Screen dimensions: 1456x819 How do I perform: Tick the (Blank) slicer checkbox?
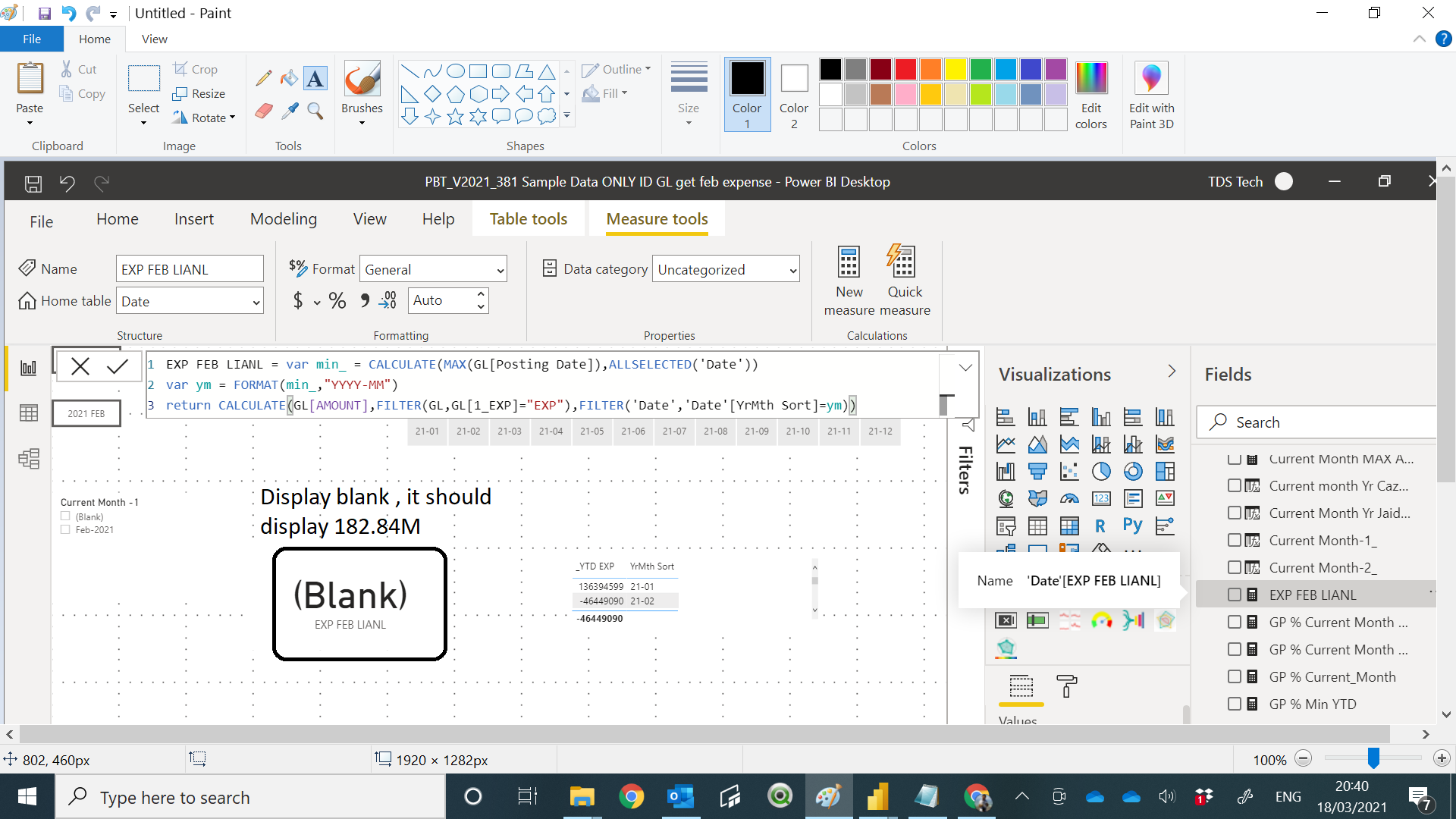click(x=65, y=516)
